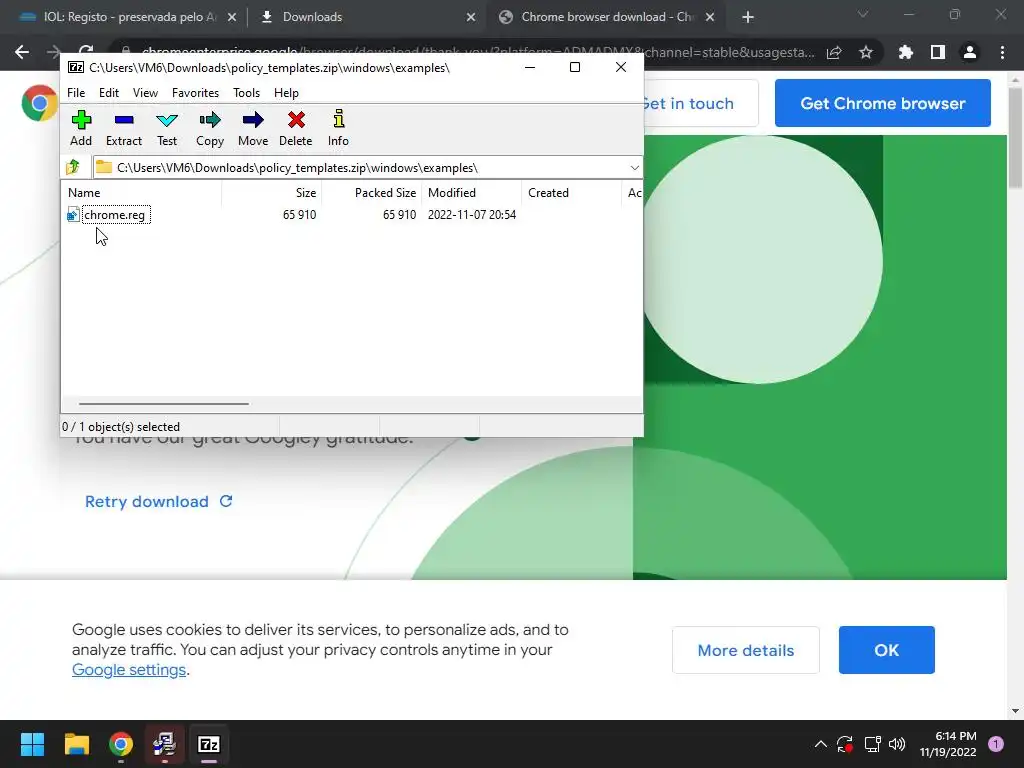
Task: Switch to the Downloads browser tab
Action: coord(312,17)
